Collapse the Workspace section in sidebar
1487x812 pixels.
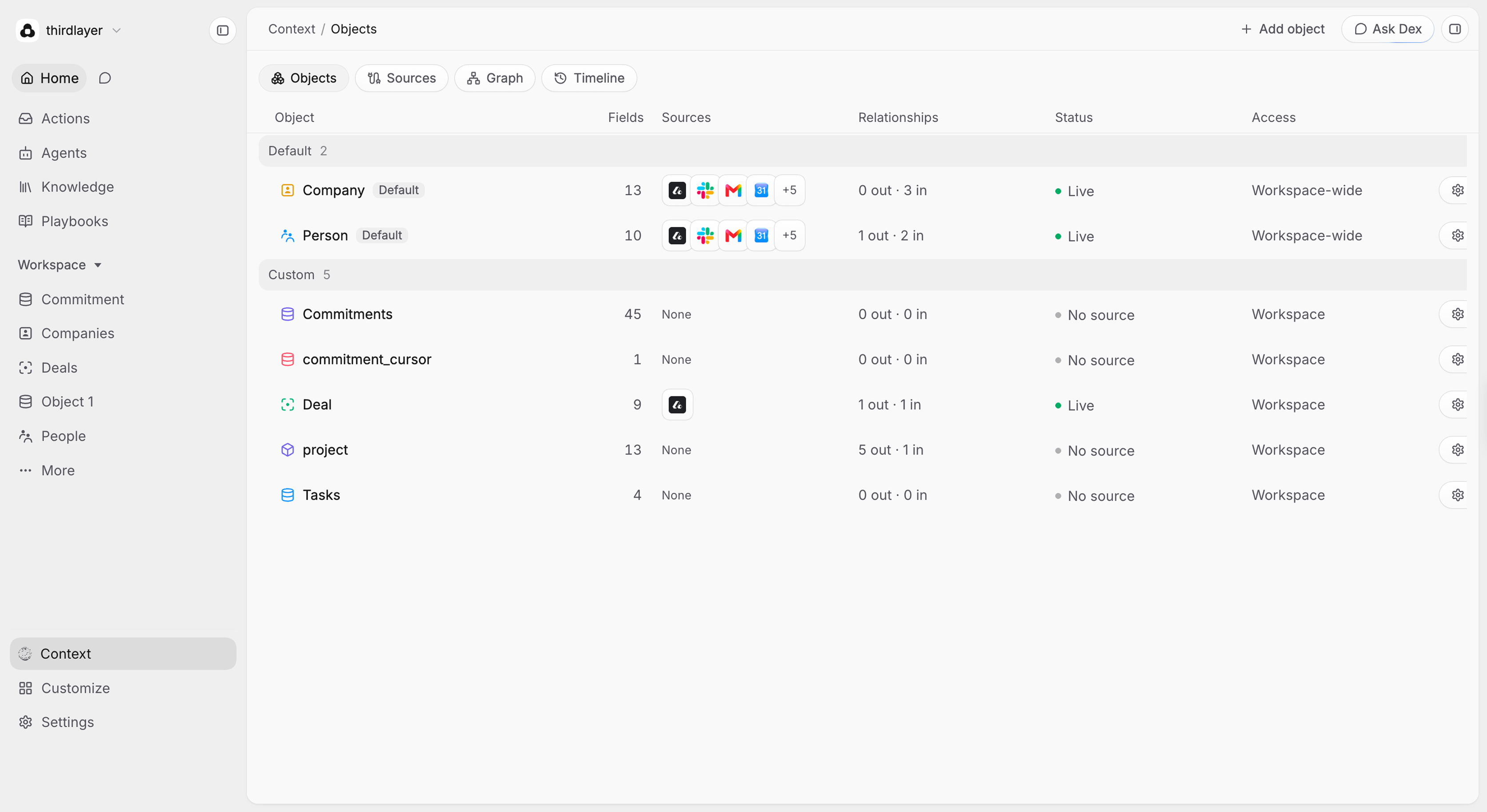[60, 265]
